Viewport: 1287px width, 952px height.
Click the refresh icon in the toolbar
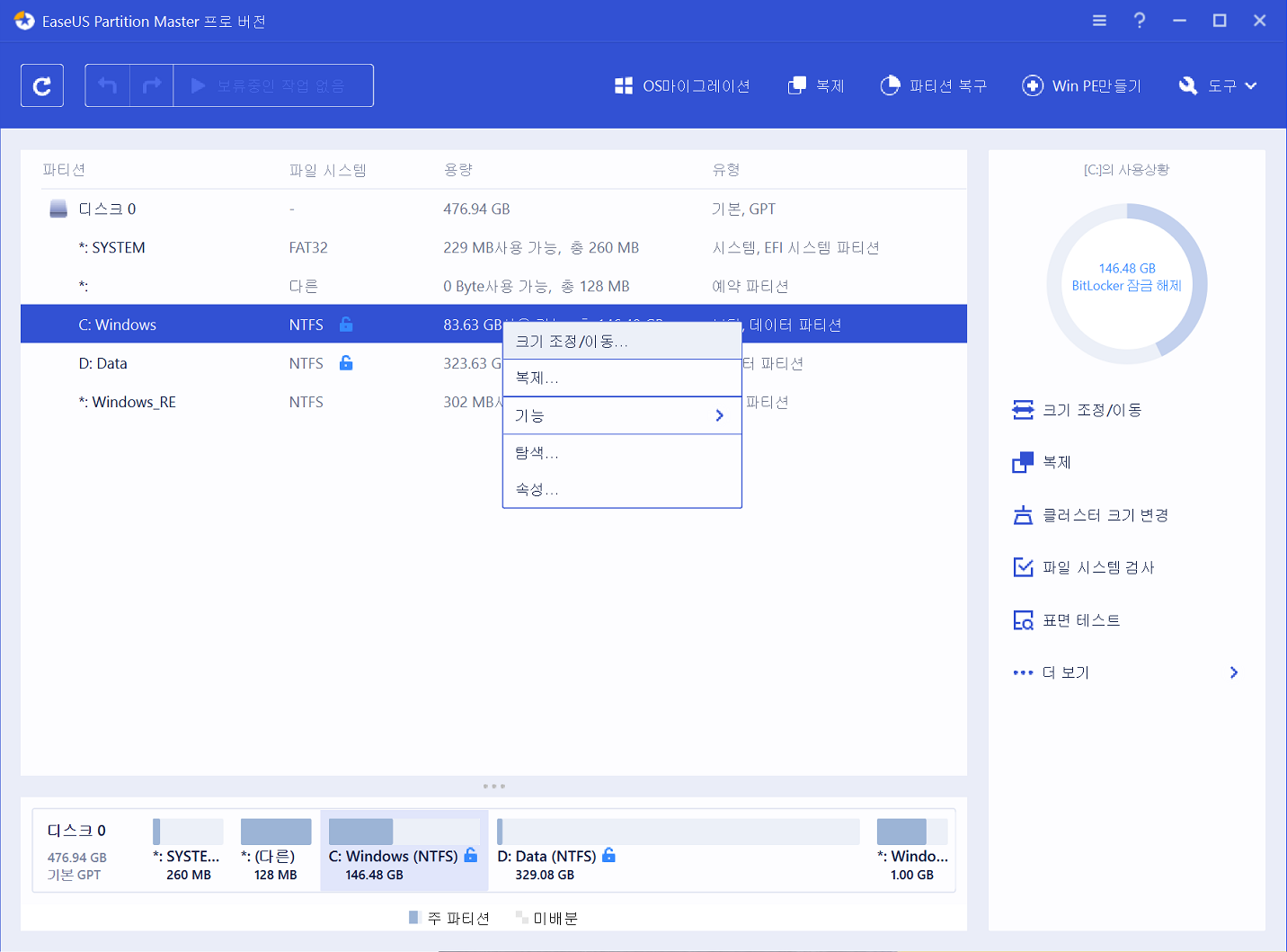(42, 85)
